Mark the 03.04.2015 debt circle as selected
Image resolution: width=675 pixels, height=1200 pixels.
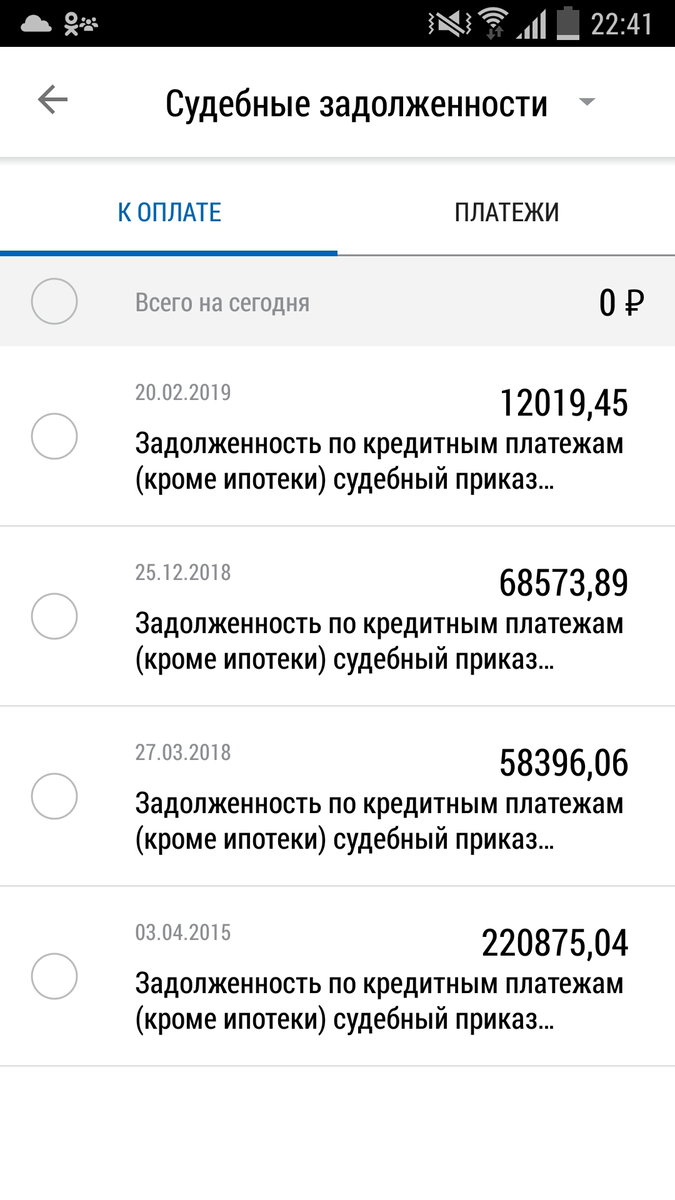pos(54,977)
